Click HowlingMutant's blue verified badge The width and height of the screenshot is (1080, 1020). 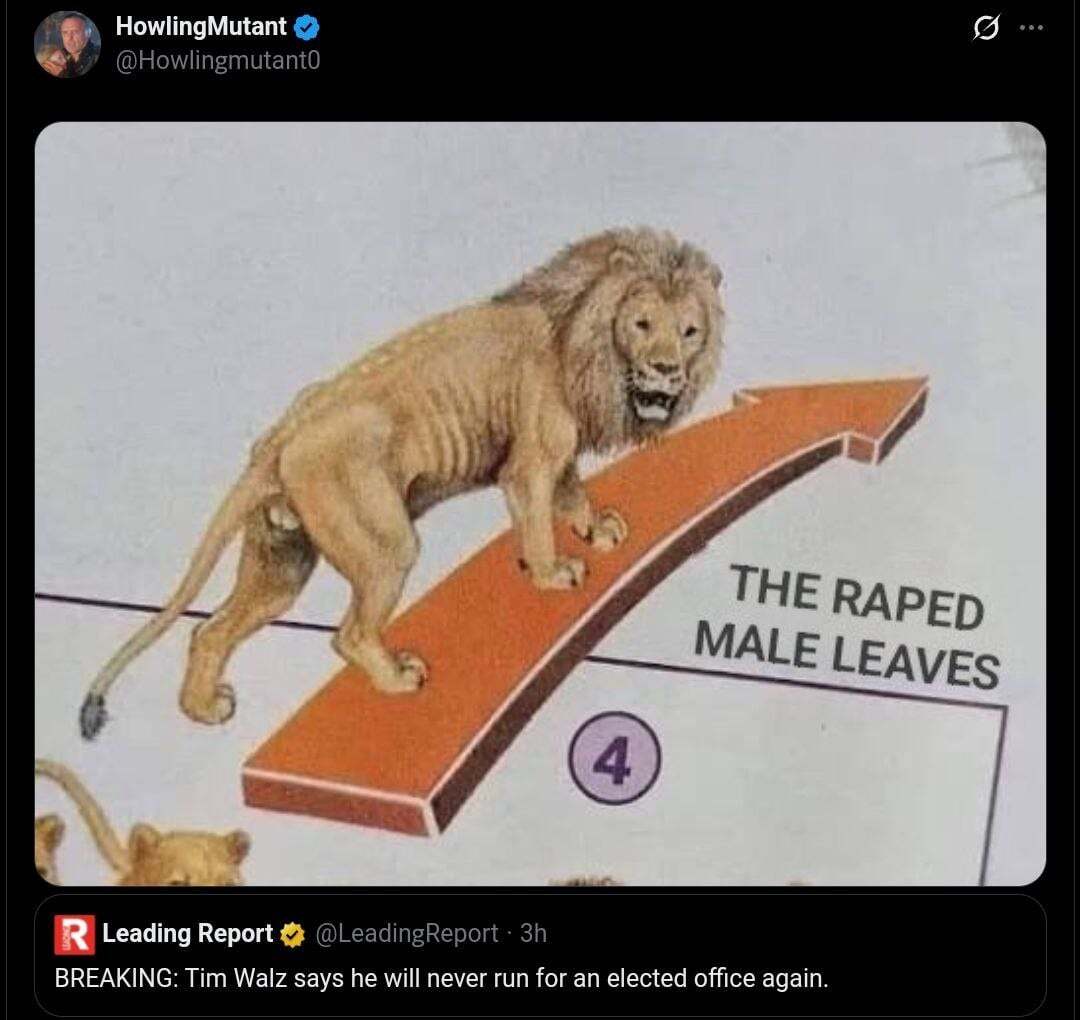point(307,27)
